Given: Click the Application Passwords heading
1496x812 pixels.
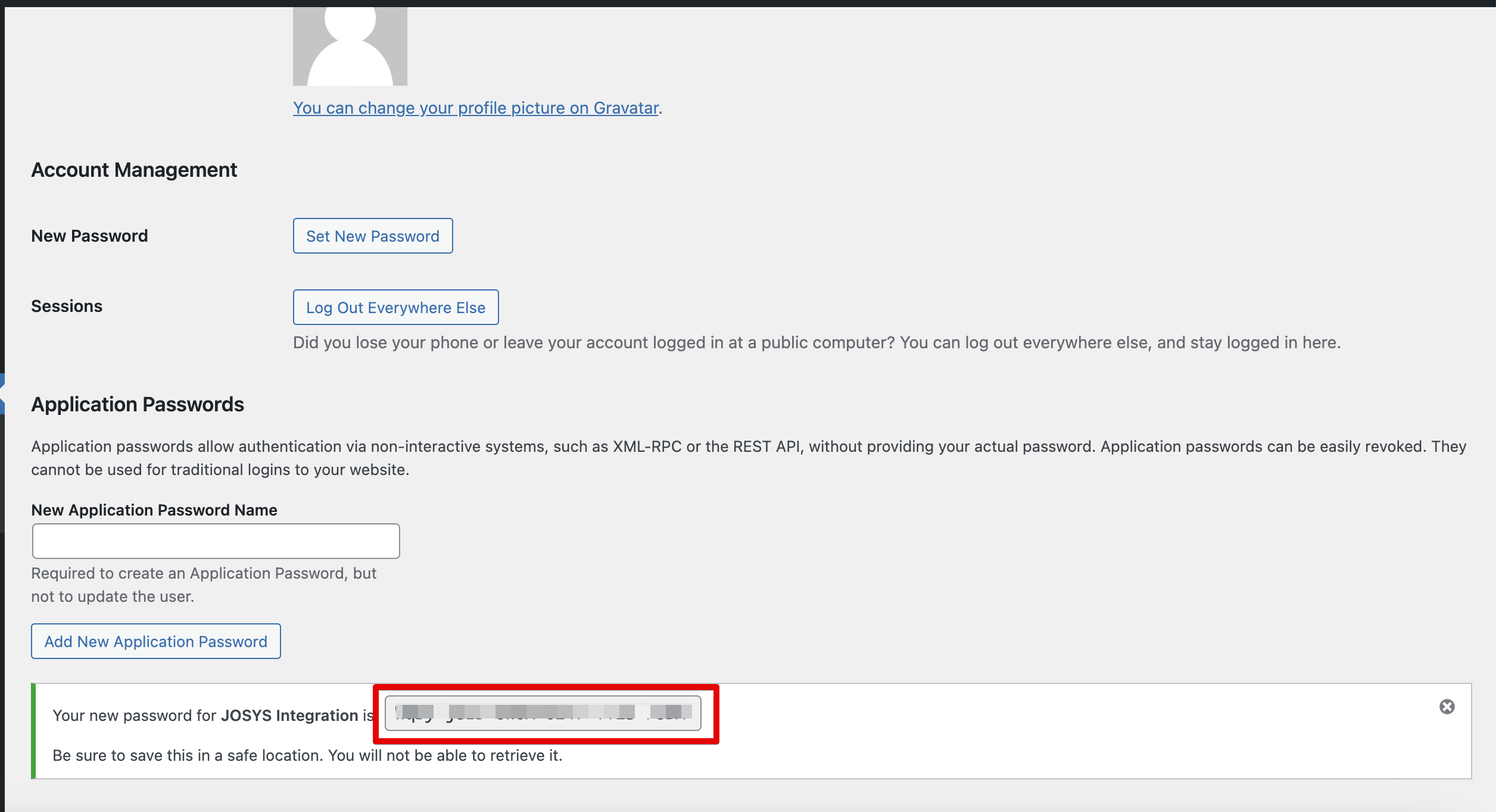Looking at the screenshot, I should pyautogui.click(x=138, y=405).
